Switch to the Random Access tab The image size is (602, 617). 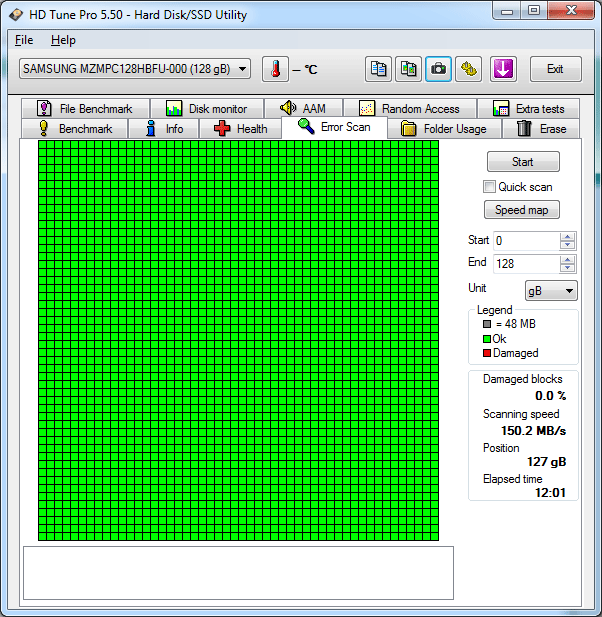tap(410, 109)
